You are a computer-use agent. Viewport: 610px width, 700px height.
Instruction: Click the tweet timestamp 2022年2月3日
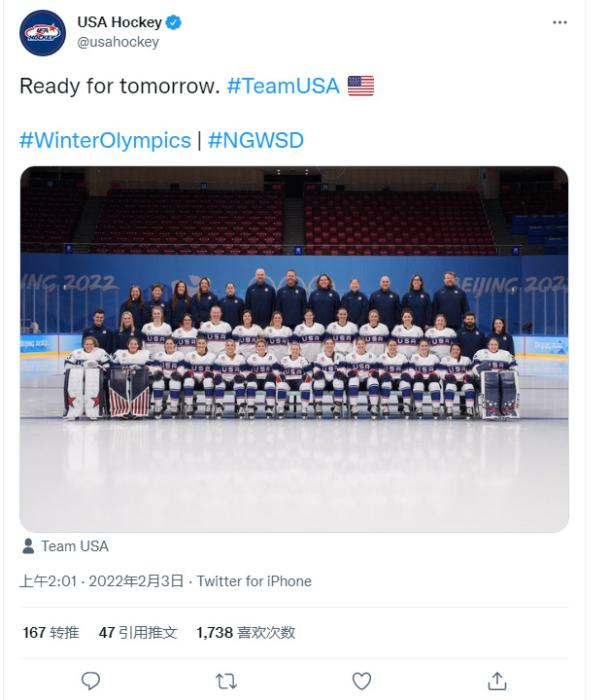(x=136, y=581)
